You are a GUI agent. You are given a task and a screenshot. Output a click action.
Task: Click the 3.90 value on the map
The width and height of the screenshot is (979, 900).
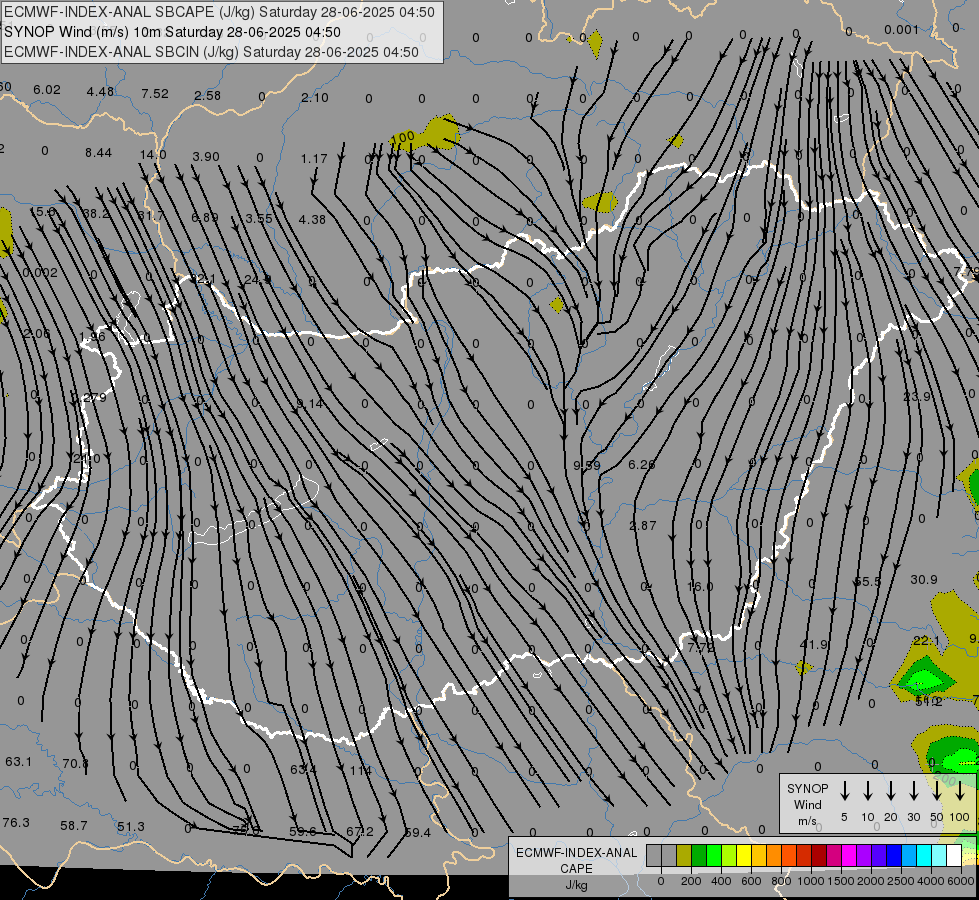point(205,157)
